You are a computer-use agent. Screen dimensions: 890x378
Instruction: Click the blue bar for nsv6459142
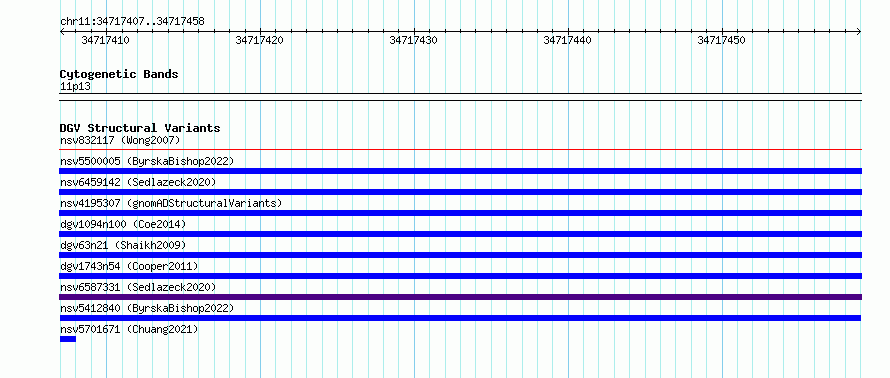[x=460, y=192]
